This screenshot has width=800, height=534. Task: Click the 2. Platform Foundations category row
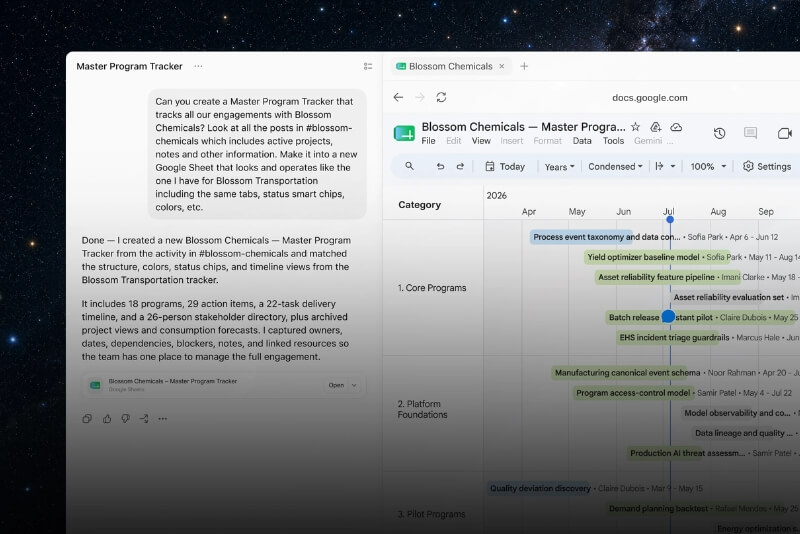click(422, 409)
